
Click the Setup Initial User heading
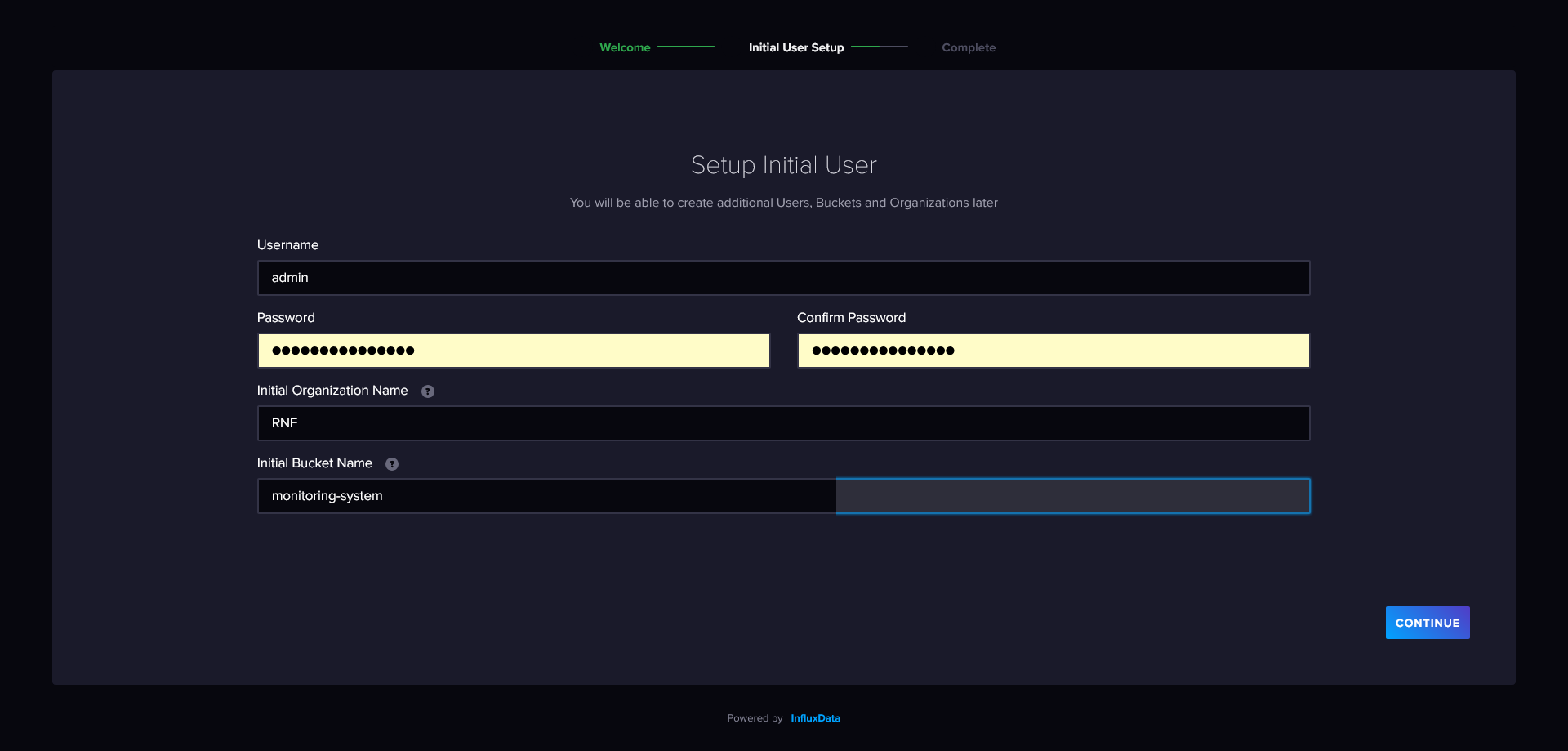point(783,165)
